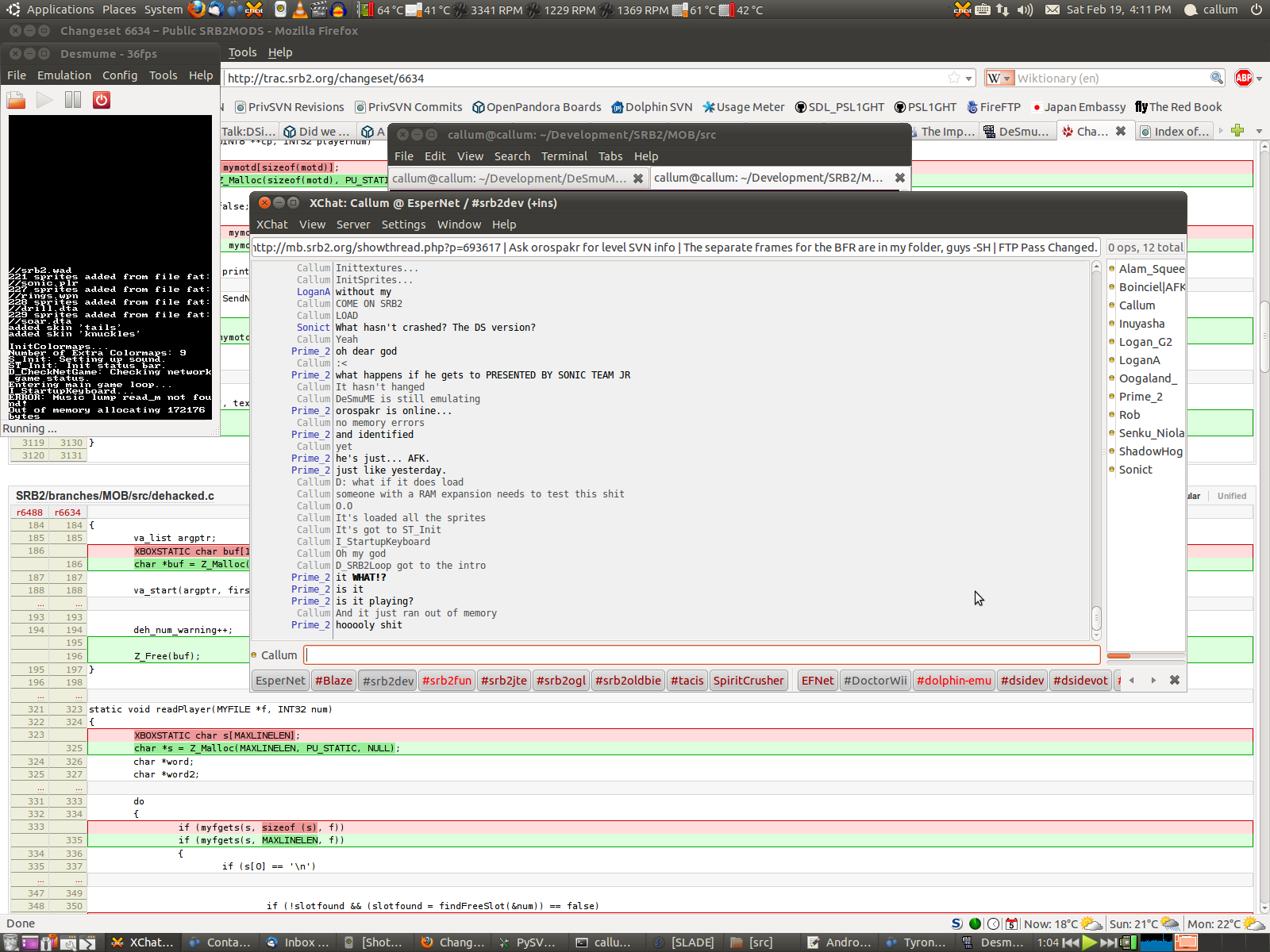Switch to #dolphin-emu channel tab
1270x952 pixels.
(x=954, y=680)
